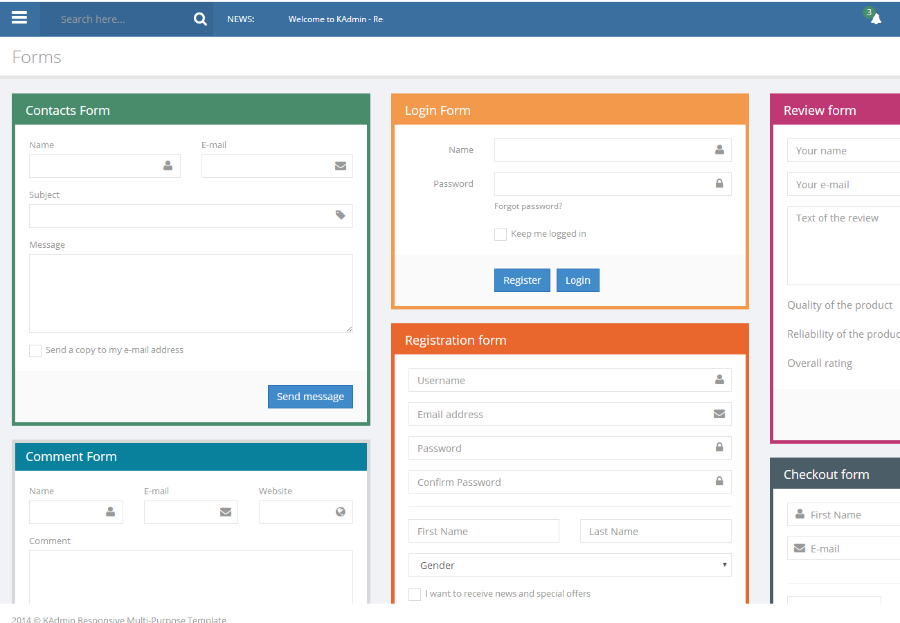Follow the Forgot password? link
This screenshot has height=623, width=900.
(528, 206)
